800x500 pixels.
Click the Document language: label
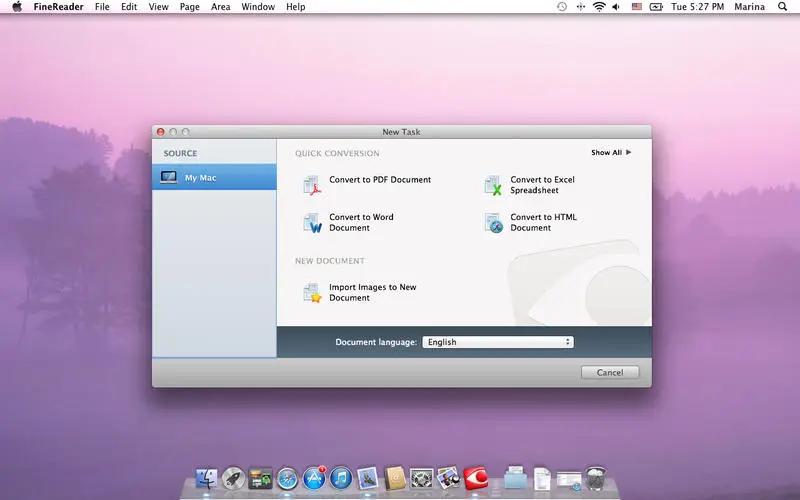[x=376, y=342]
